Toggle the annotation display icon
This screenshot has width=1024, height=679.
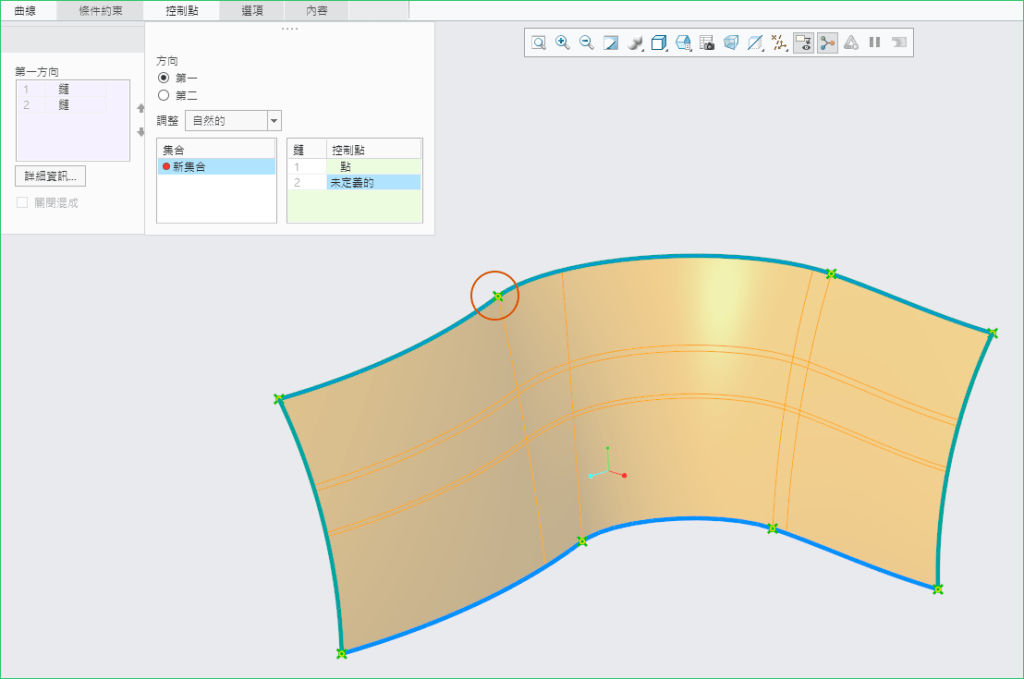[x=803, y=43]
